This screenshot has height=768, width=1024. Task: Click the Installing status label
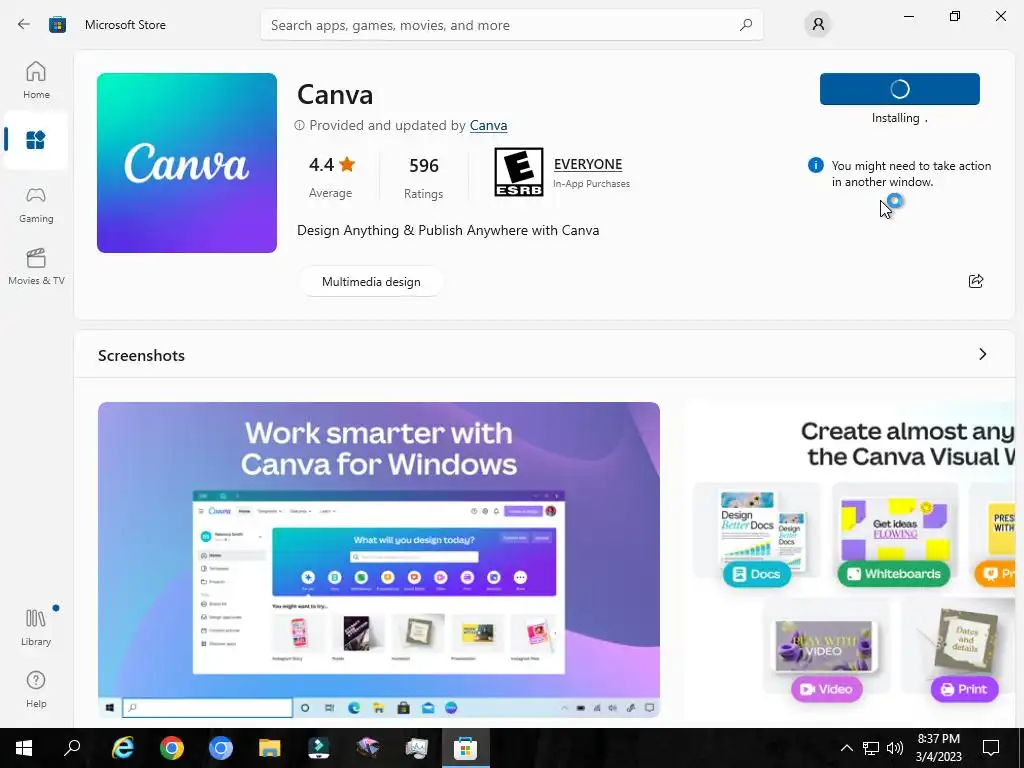click(x=898, y=118)
